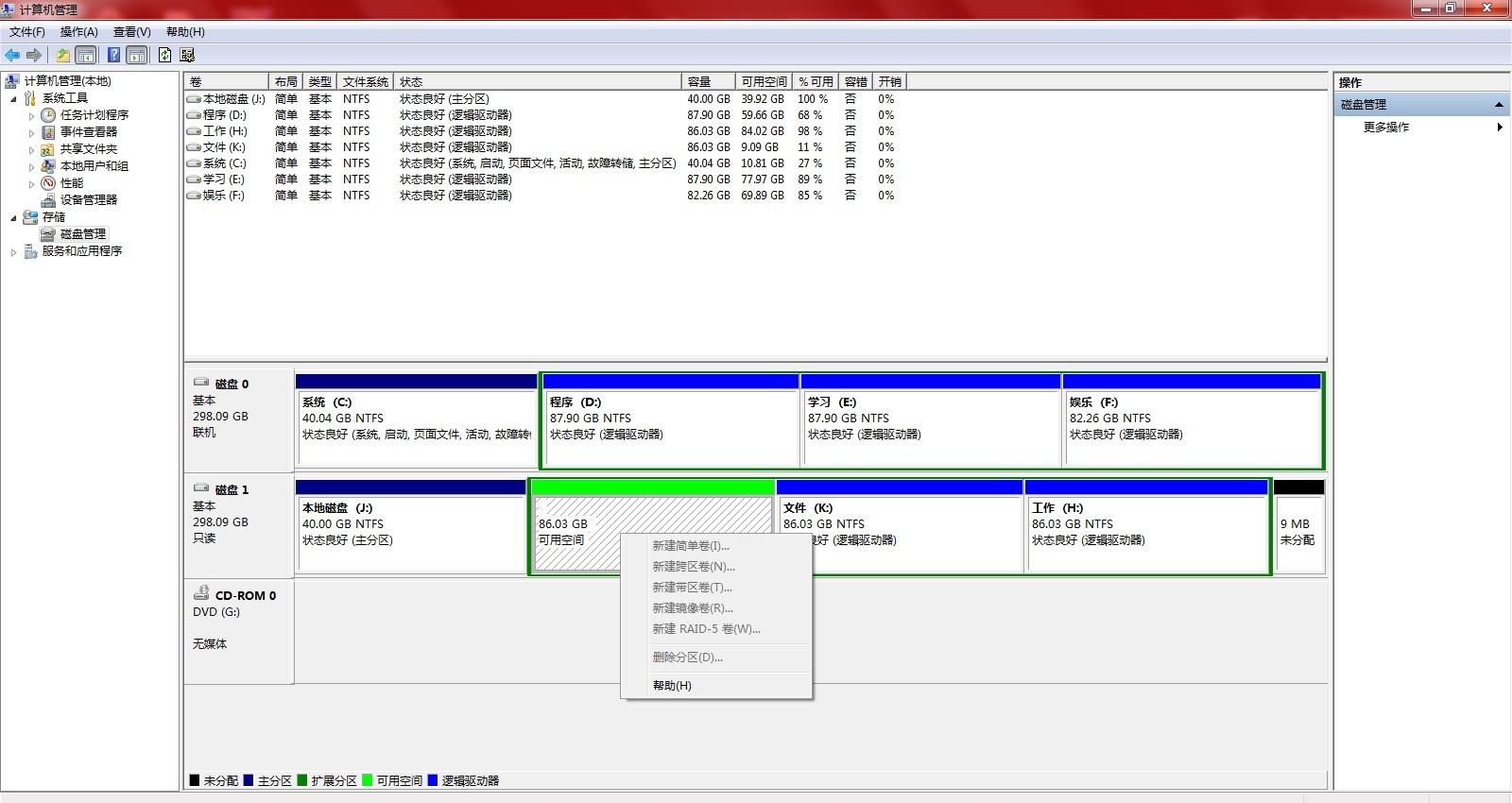Toggle the action pane toolbar button
Image resolution: width=1512 pixels, height=803 pixels.
137,55
